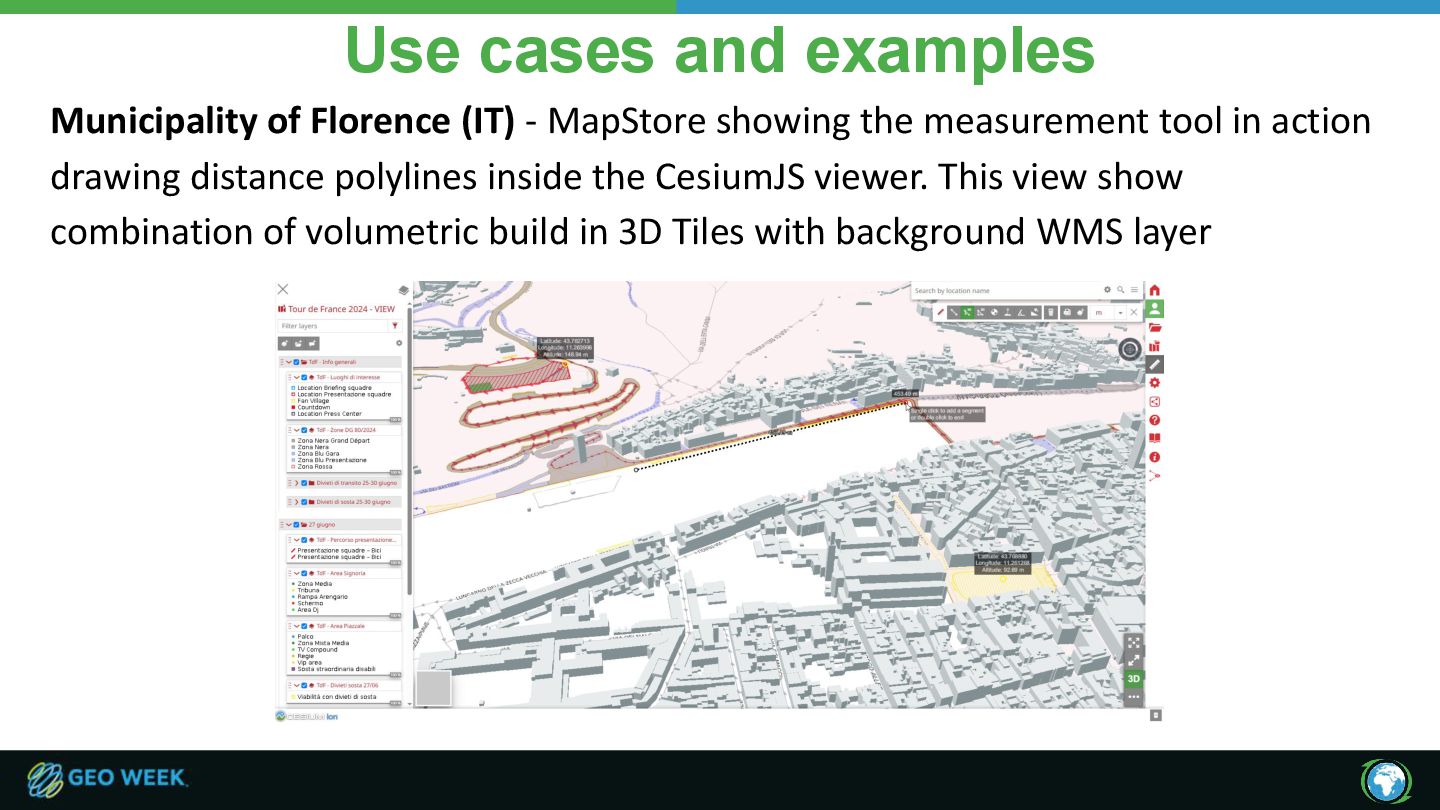Expand Divieti di transito 25-30 giugno group
Viewport: 1440px width, 810px height.
point(296,483)
